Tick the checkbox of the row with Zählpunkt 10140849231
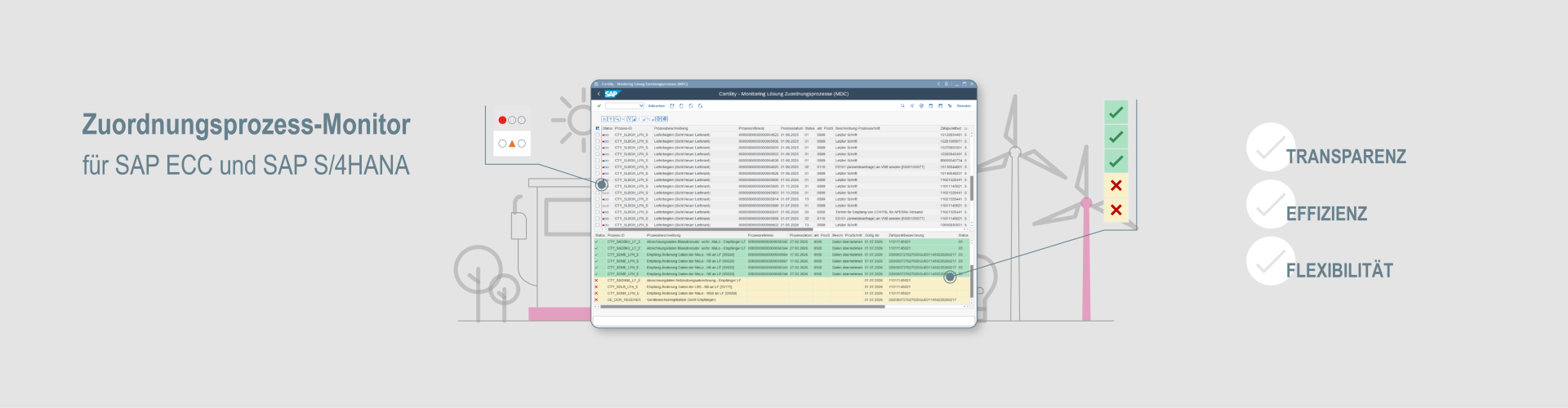The image size is (1568, 408). point(597,174)
